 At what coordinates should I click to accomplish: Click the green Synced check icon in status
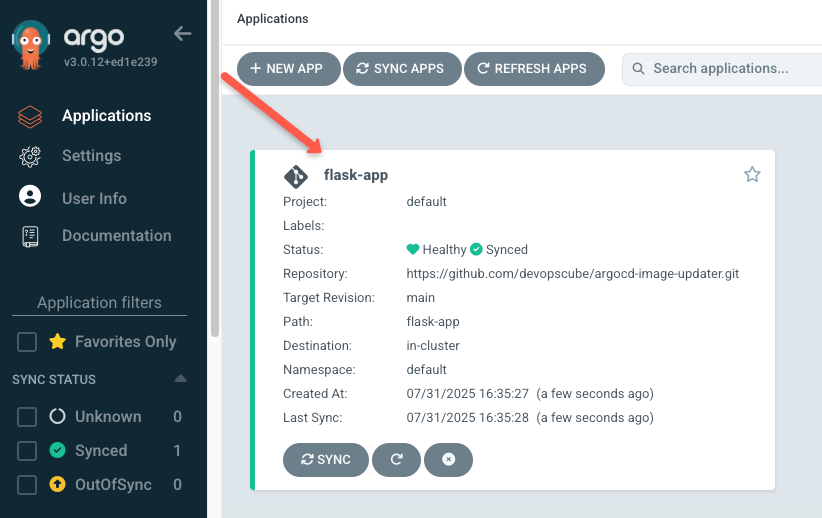pos(476,249)
